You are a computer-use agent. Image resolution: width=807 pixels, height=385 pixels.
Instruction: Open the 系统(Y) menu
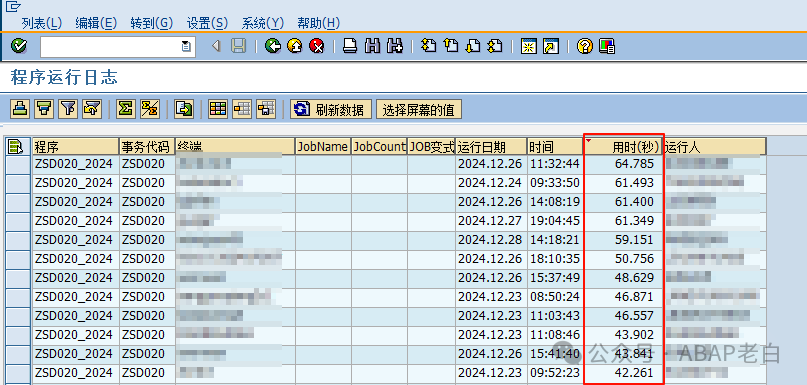click(263, 23)
